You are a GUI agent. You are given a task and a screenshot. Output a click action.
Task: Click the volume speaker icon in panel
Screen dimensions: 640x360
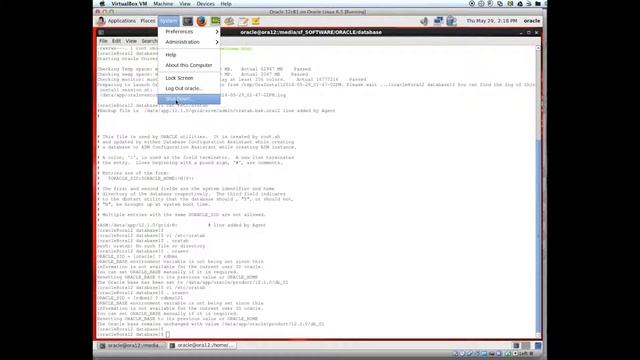[424, 21]
